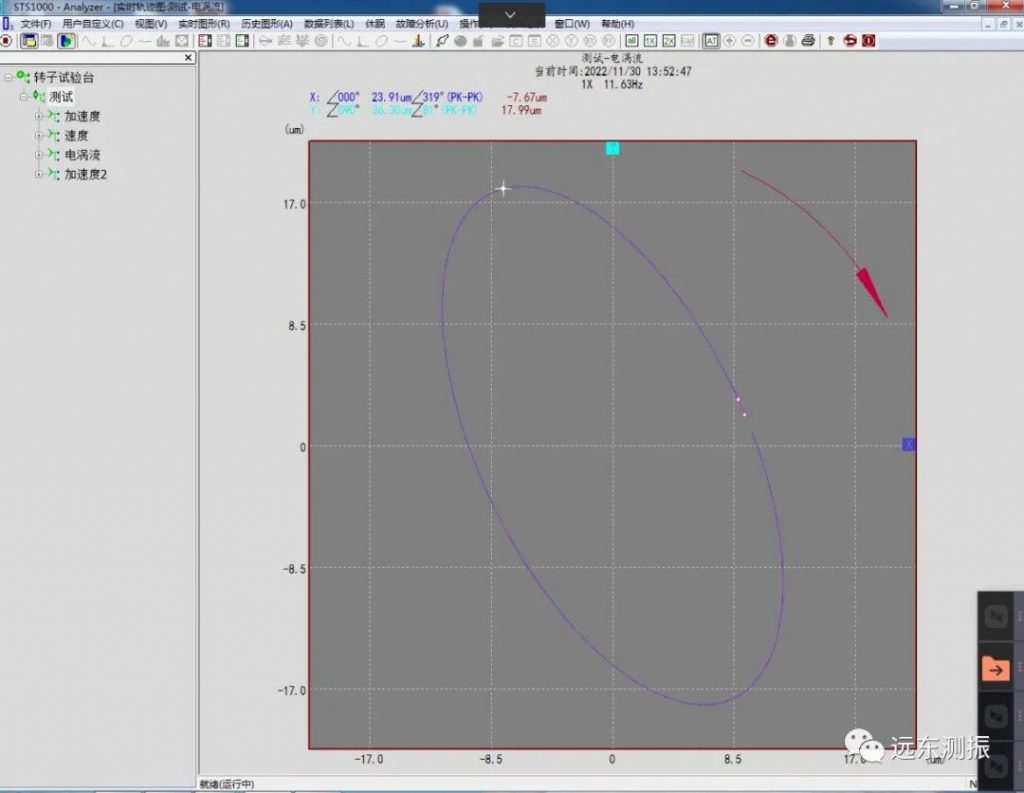Select the 加速度2 item in tree
The height and width of the screenshot is (793, 1024).
(x=85, y=174)
